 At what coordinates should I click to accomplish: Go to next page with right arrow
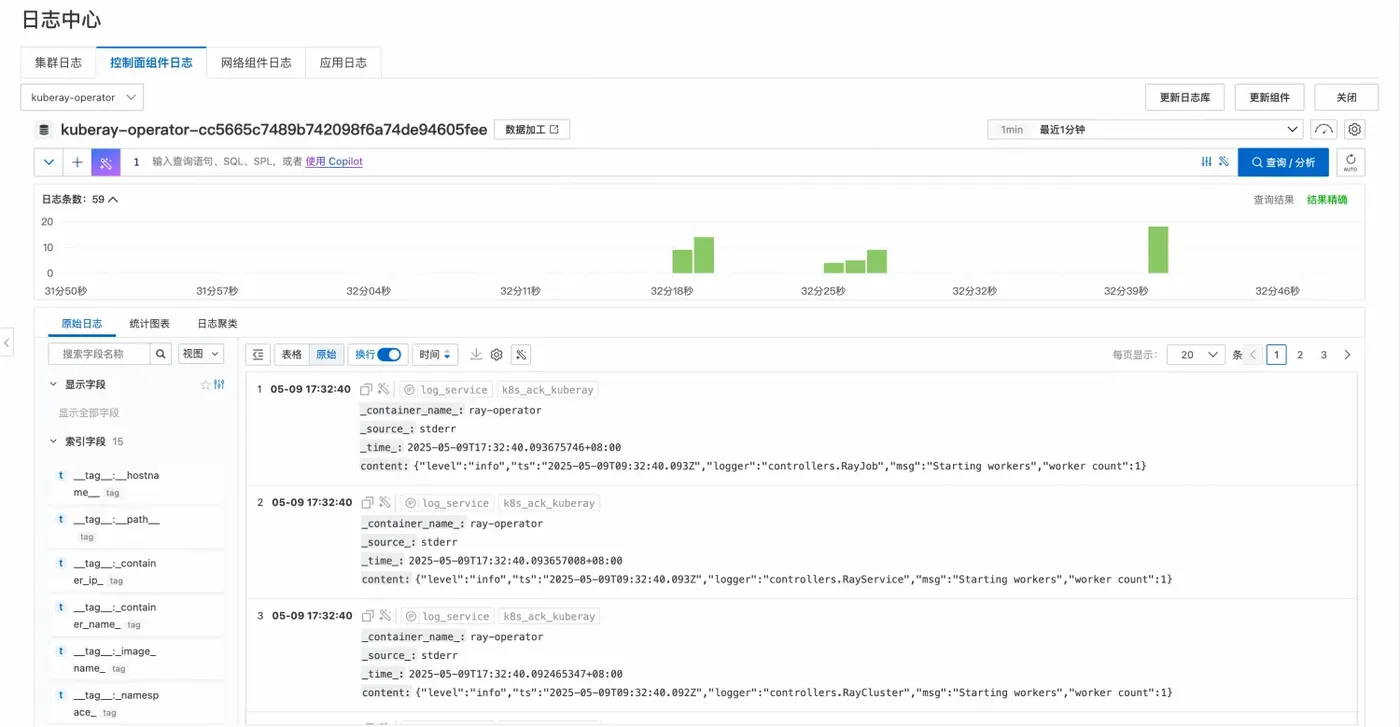(1347, 355)
